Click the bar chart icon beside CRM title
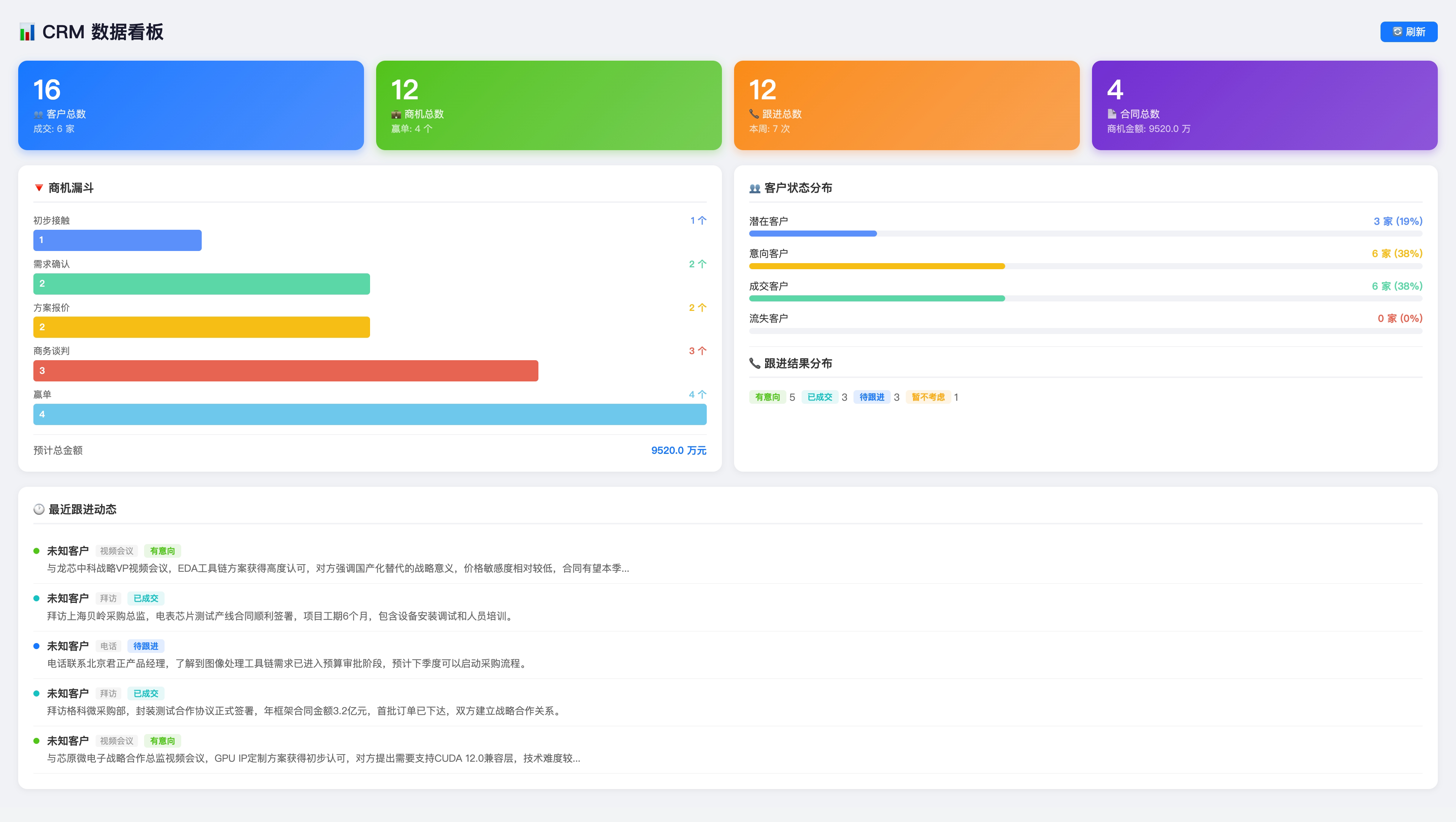 click(x=27, y=32)
